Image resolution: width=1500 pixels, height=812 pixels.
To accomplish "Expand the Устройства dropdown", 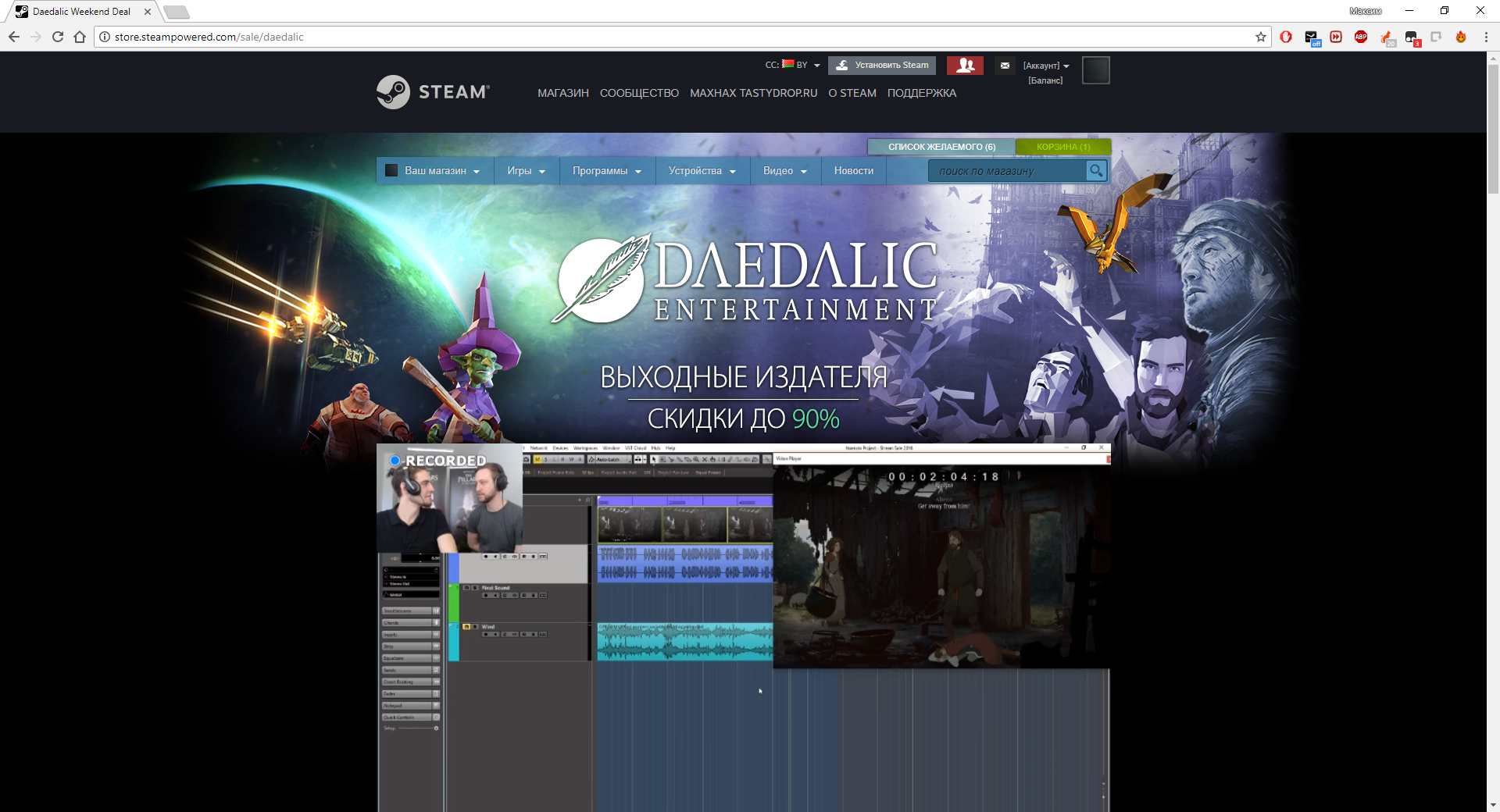I will pyautogui.click(x=702, y=171).
